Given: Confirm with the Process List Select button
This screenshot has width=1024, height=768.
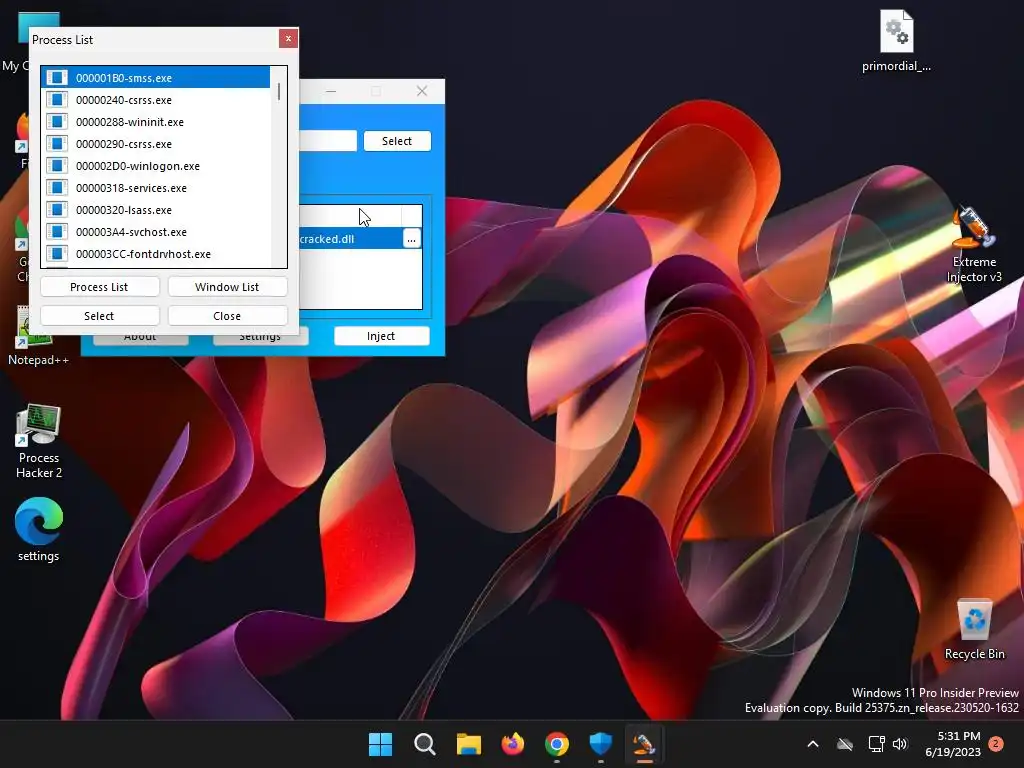Looking at the screenshot, I should tap(99, 315).
